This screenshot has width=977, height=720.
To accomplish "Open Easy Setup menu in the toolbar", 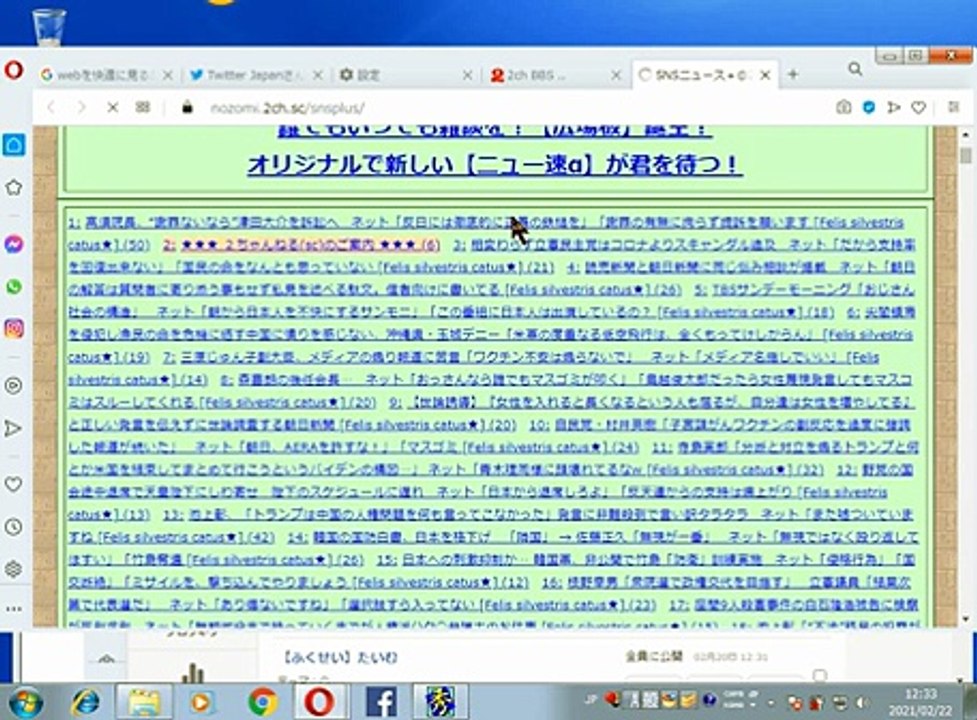I will click(x=953, y=107).
